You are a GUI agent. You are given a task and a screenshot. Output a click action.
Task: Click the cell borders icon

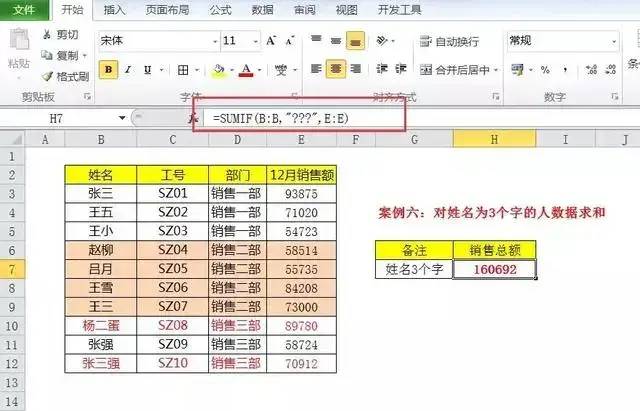coord(183,70)
